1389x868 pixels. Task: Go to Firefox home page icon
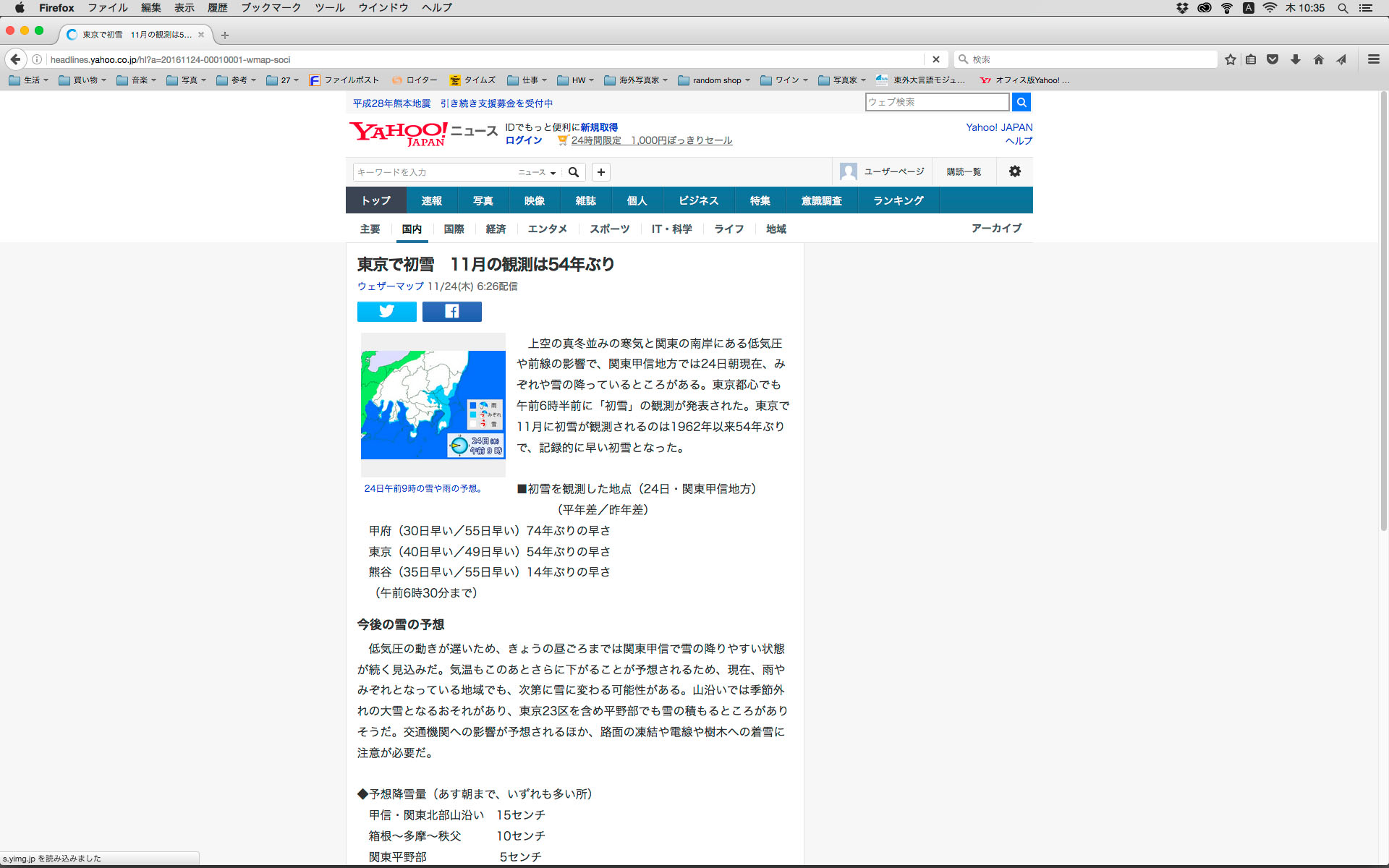click(x=1318, y=59)
